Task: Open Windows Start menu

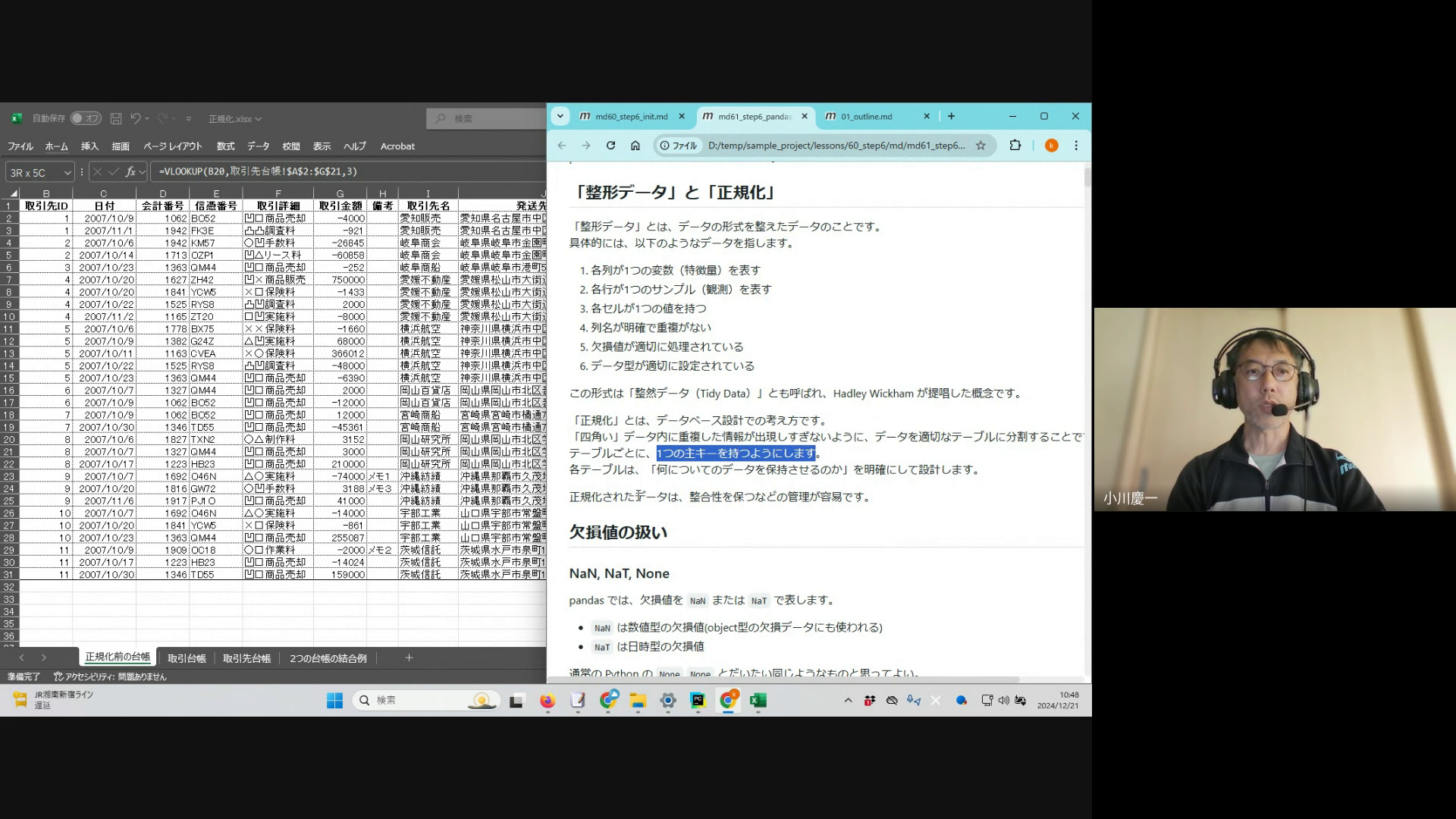Action: 334,700
